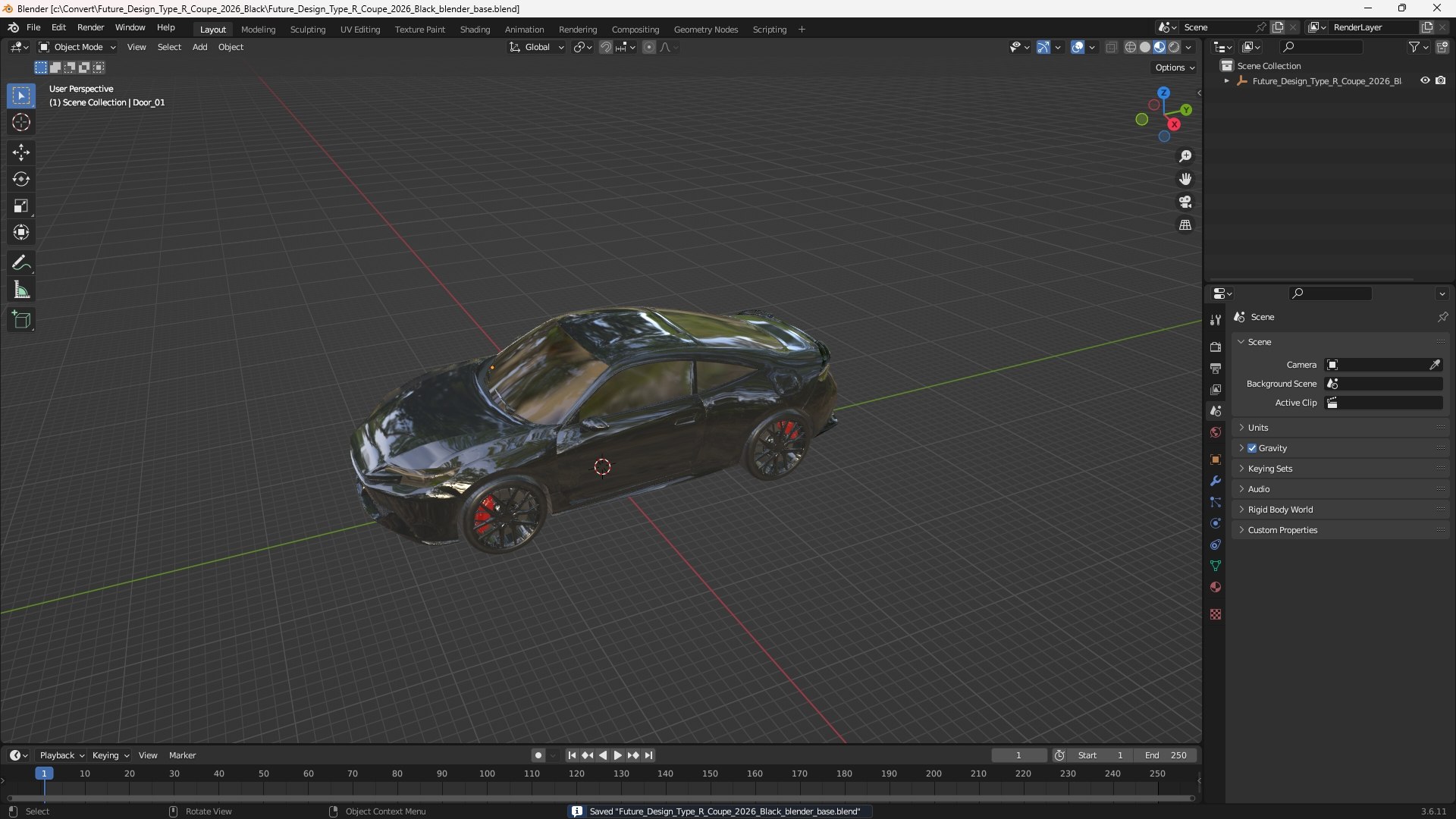Click the Camera field in Scene panel

(x=1383, y=365)
